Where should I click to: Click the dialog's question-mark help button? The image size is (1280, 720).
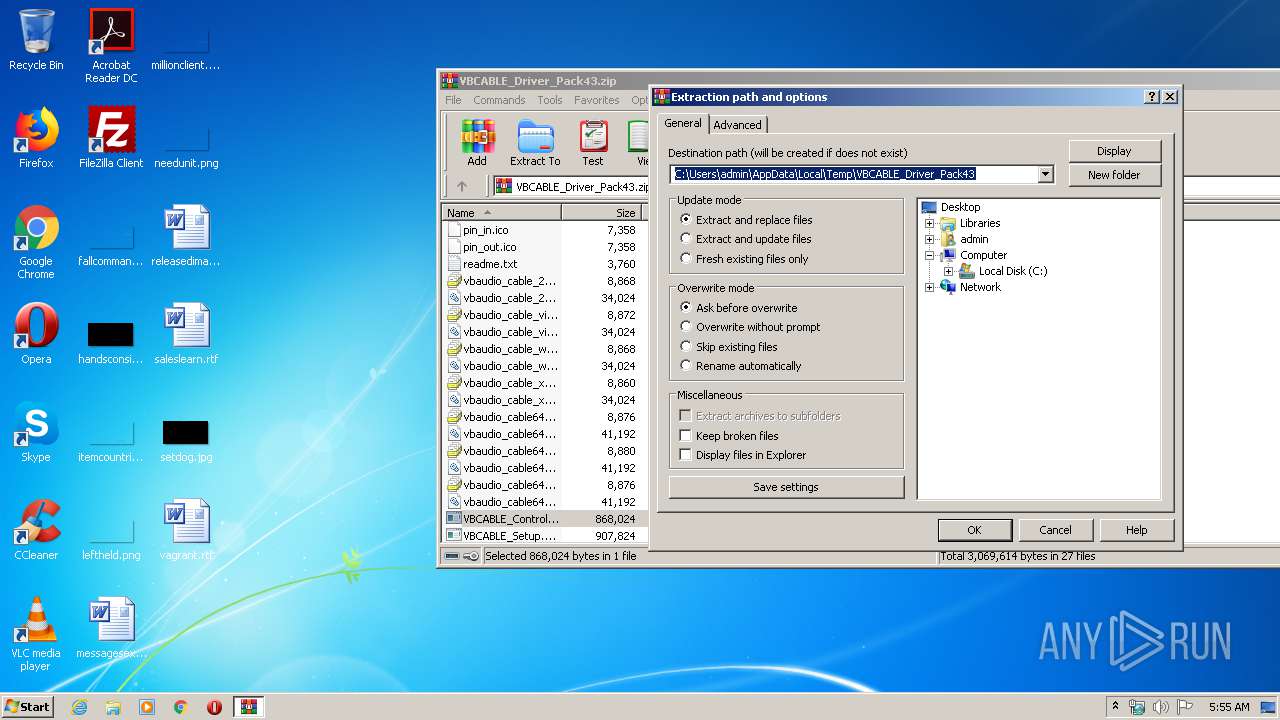(1152, 97)
